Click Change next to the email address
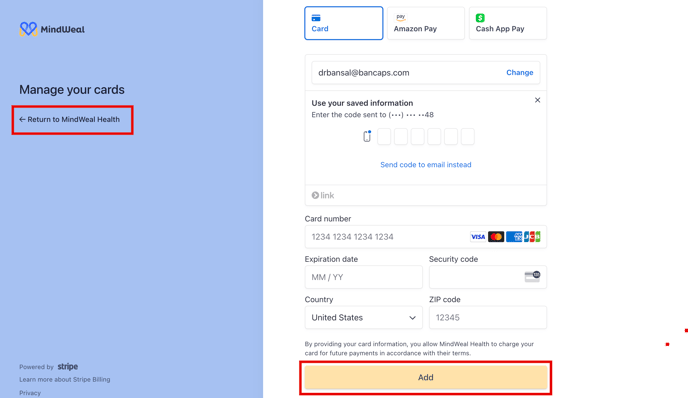The width and height of the screenshot is (688, 398). [x=520, y=72]
